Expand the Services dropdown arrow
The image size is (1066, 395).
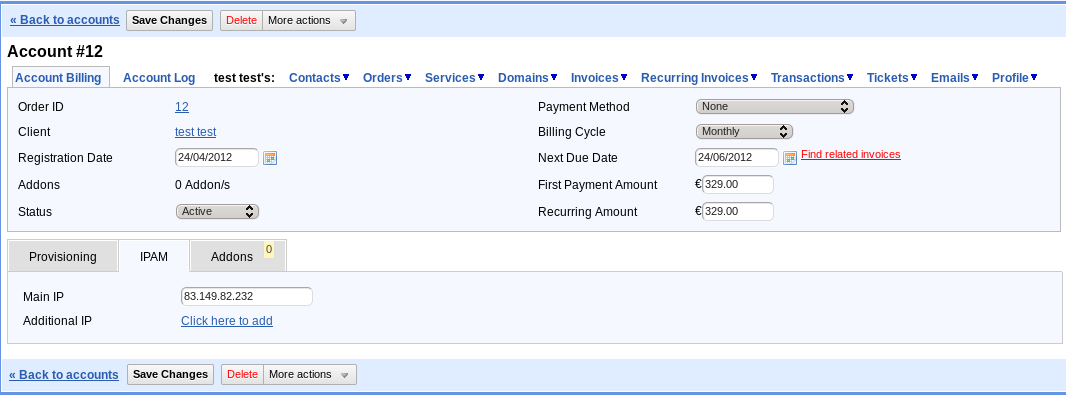click(481, 77)
